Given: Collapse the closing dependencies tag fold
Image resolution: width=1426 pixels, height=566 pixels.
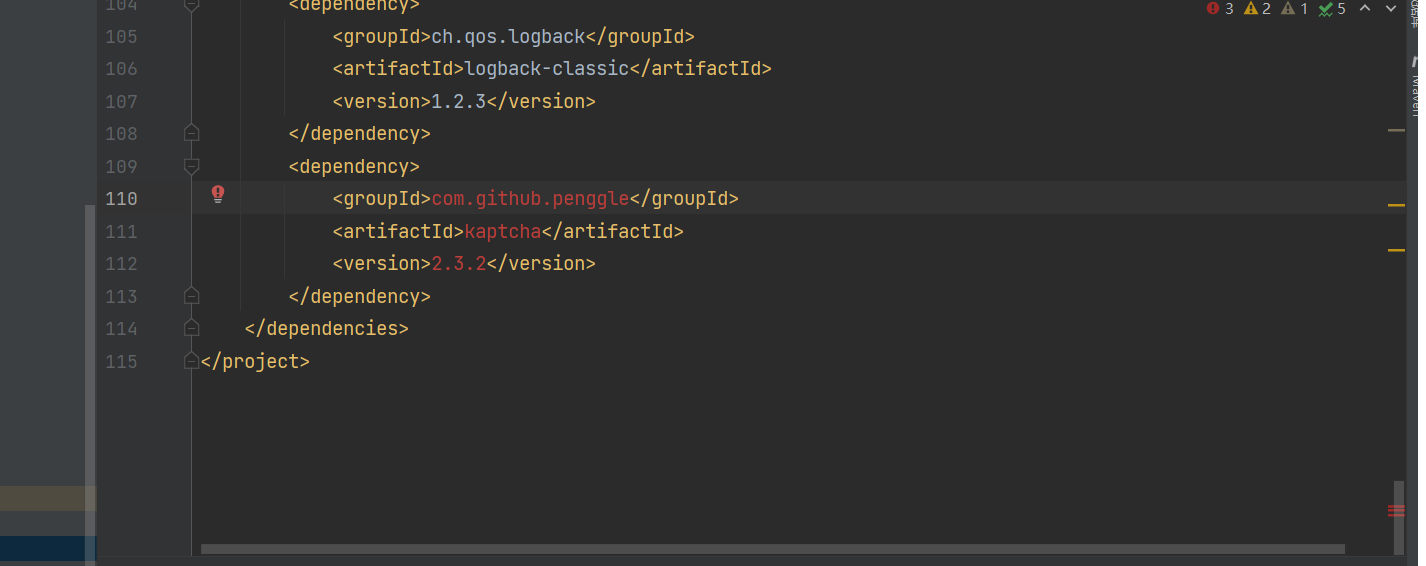Looking at the screenshot, I should 192,328.
